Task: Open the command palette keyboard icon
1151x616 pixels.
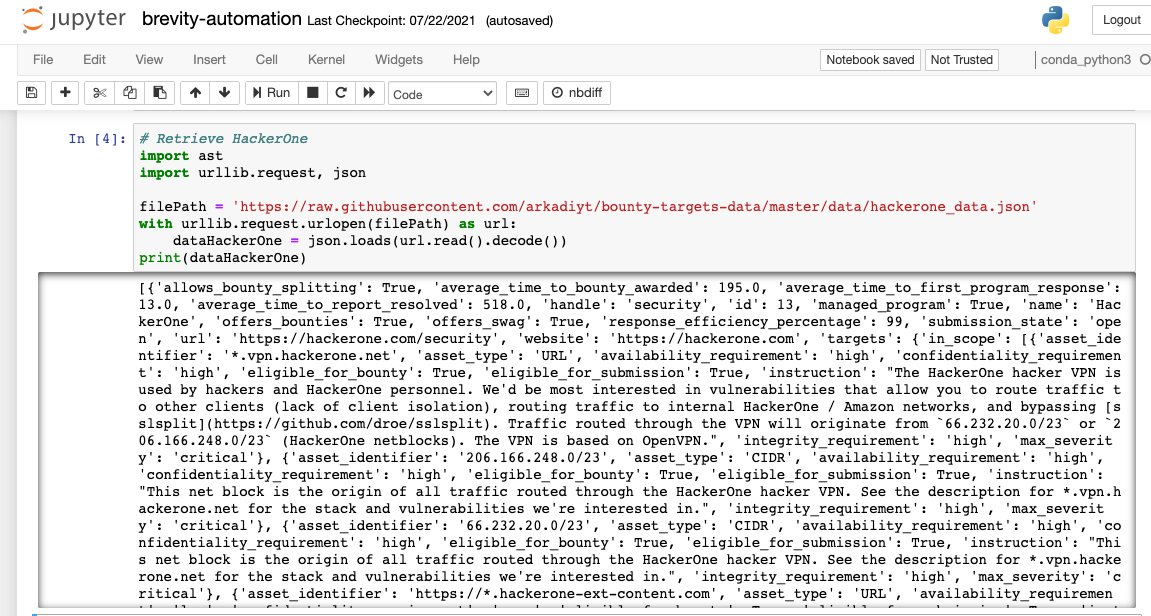Action: click(521, 93)
